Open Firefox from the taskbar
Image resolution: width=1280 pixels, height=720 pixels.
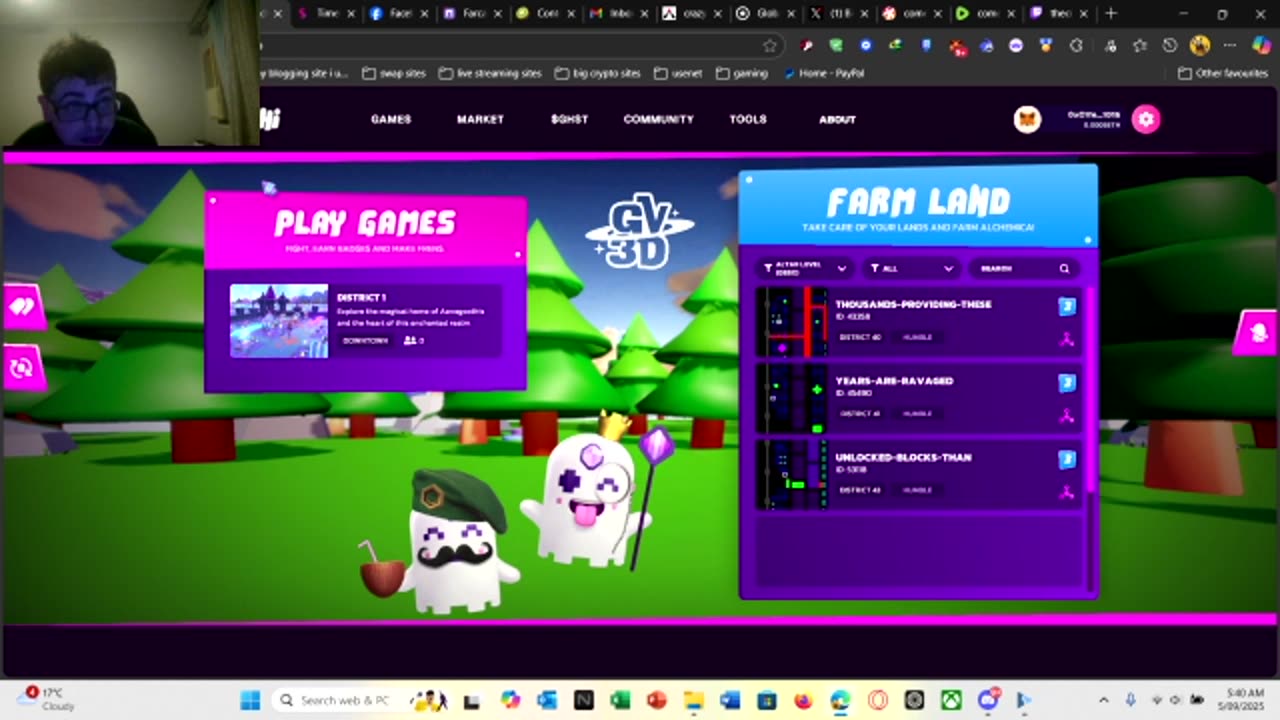[803, 700]
